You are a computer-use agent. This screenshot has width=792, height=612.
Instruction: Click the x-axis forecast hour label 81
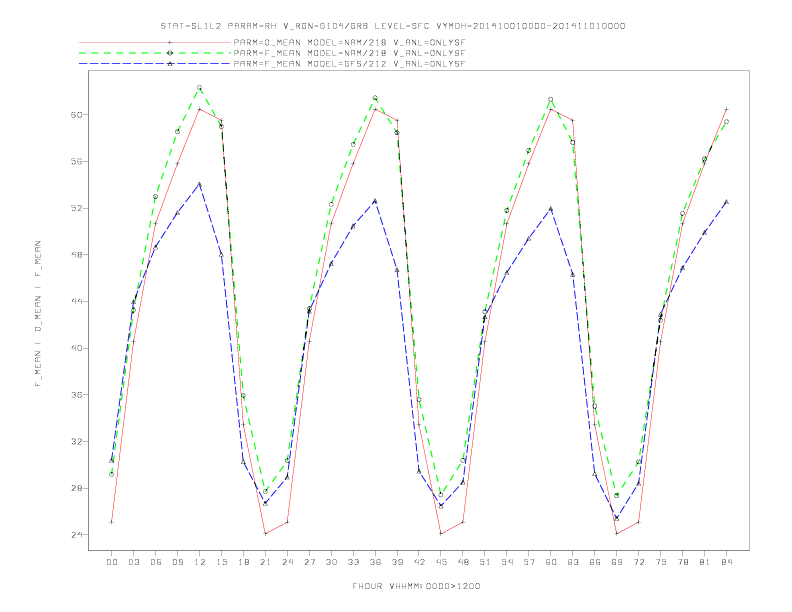click(x=704, y=562)
